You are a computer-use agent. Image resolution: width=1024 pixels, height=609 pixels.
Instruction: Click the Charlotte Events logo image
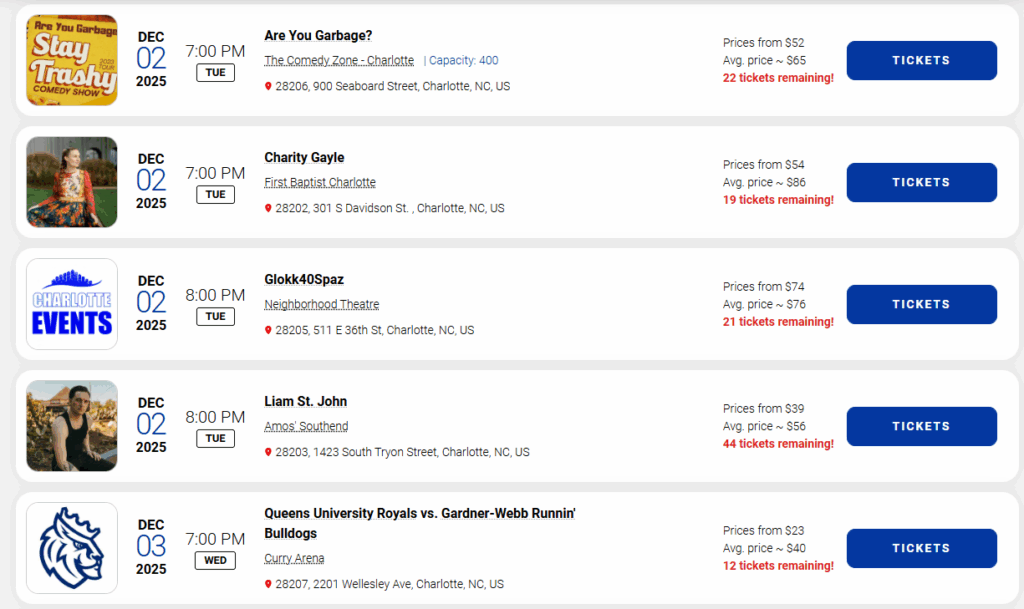(x=72, y=304)
